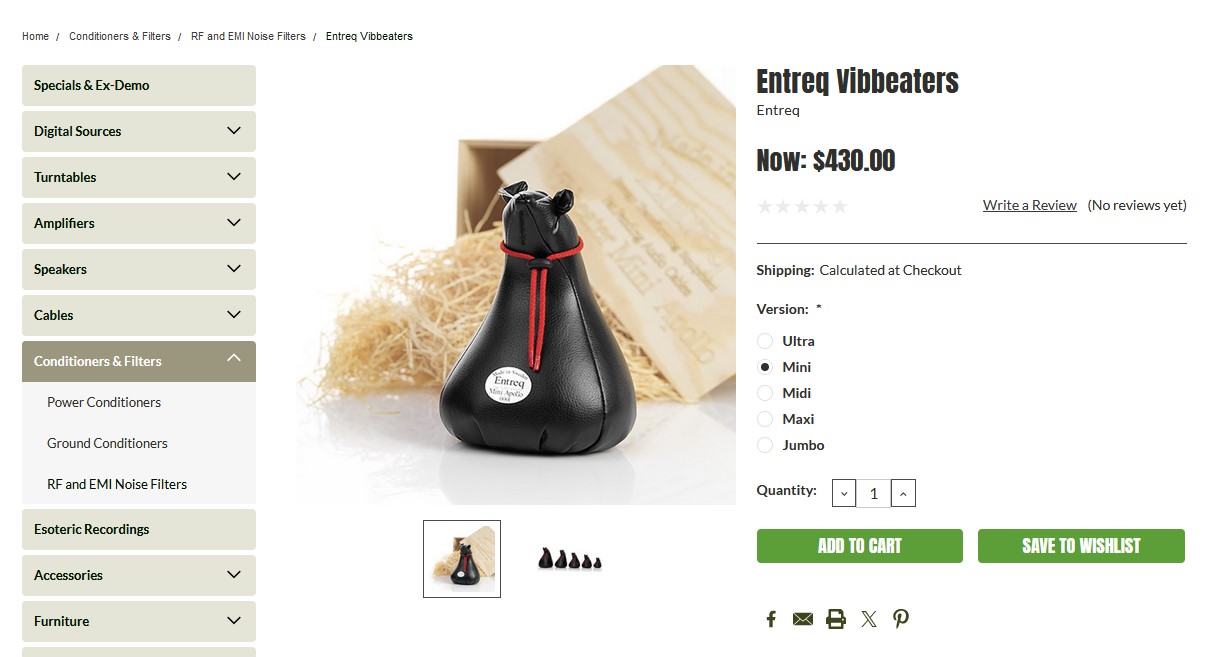The width and height of the screenshot is (1212, 657).
Task: Share product on Facebook icon
Action: tap(771, 619)
